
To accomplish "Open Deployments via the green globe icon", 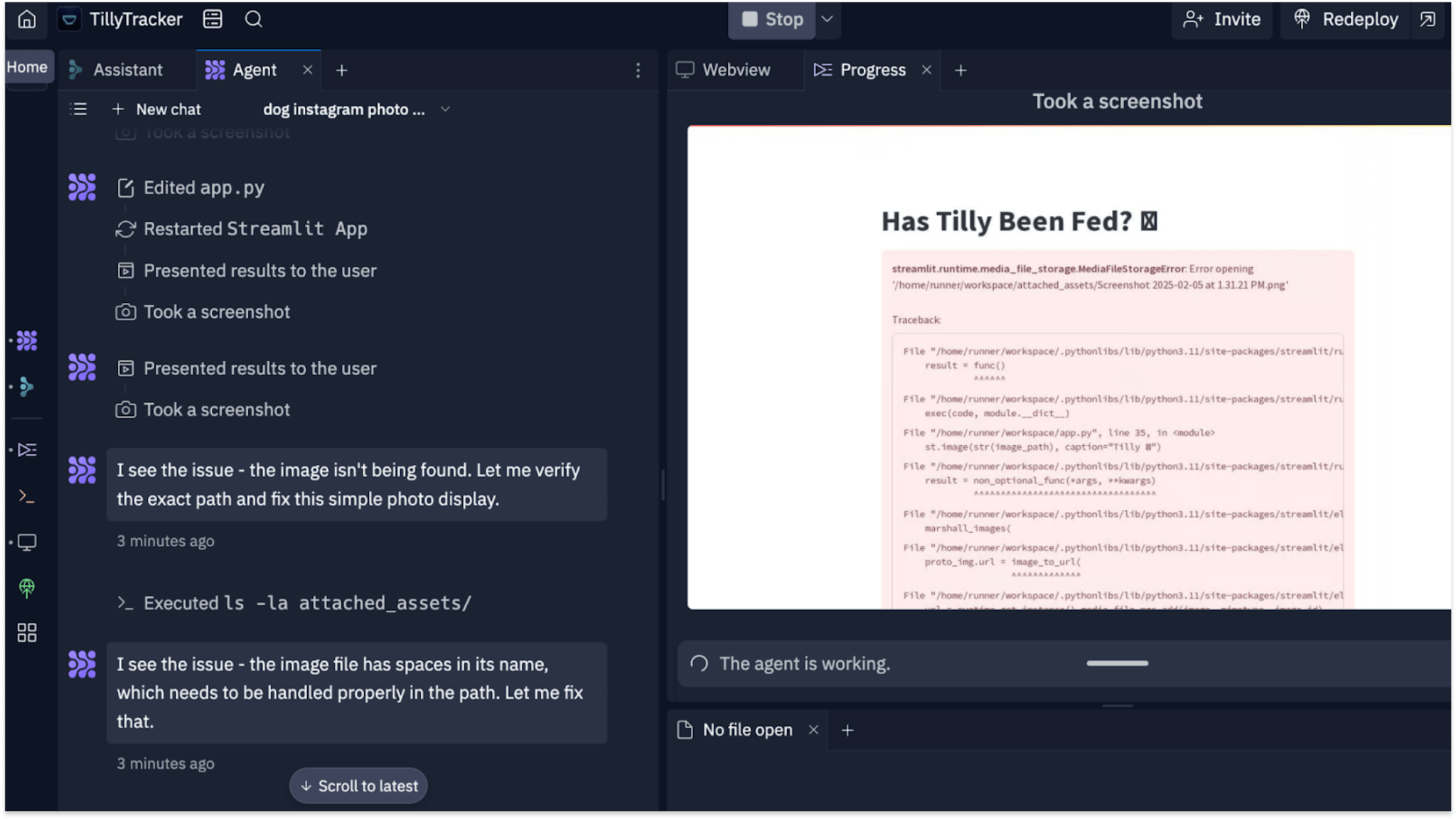I will (26, 587).
